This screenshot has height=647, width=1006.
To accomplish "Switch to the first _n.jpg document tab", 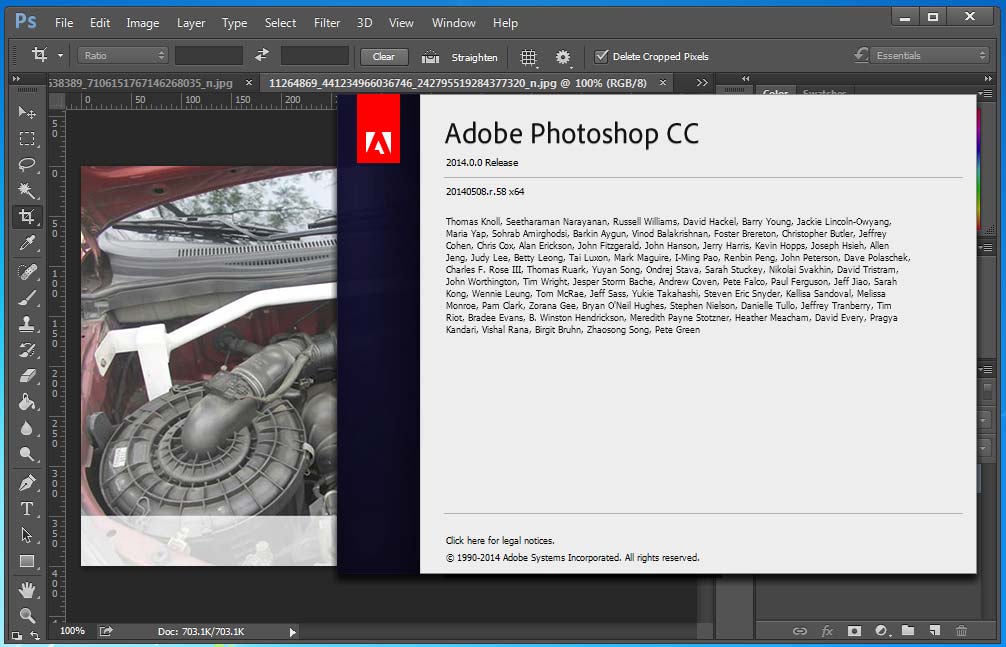I will point(140,83).
